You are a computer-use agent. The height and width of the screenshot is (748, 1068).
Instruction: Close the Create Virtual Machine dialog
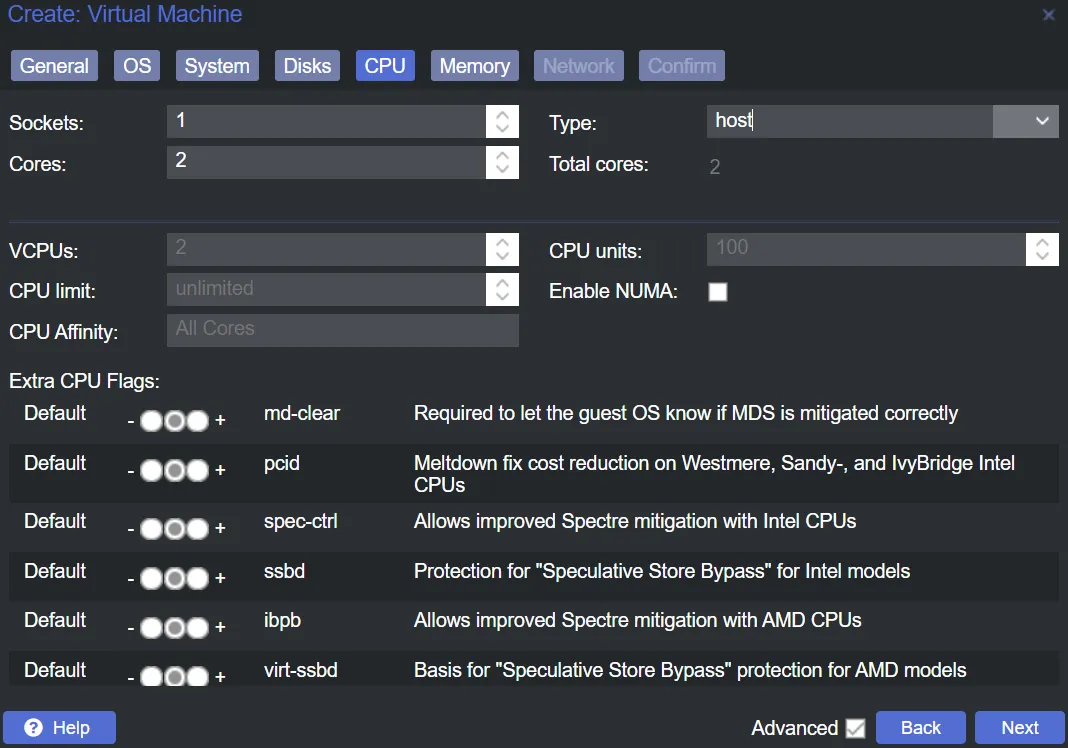pos(1048,15)
